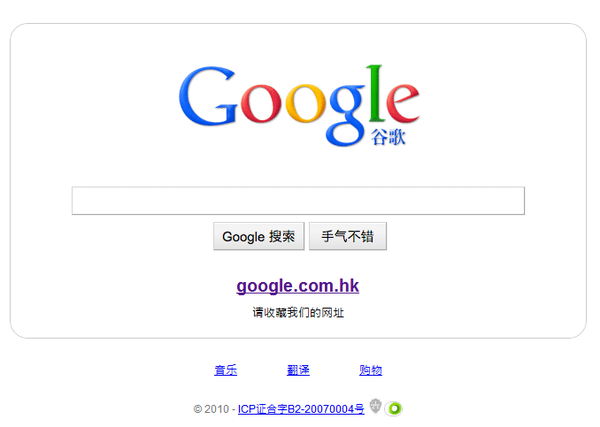The width and height of the screenshot is (600, 427).
Task: Click the blue lowercase 'g' in logo
Action: pyautogui.click(x=346, y=115)
